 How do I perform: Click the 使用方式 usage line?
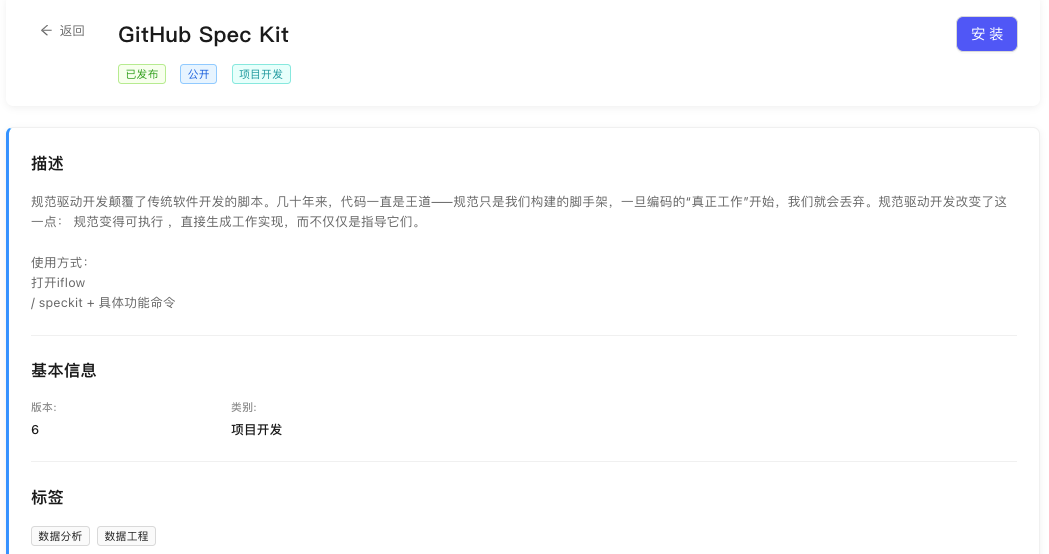tap(60, 263)
